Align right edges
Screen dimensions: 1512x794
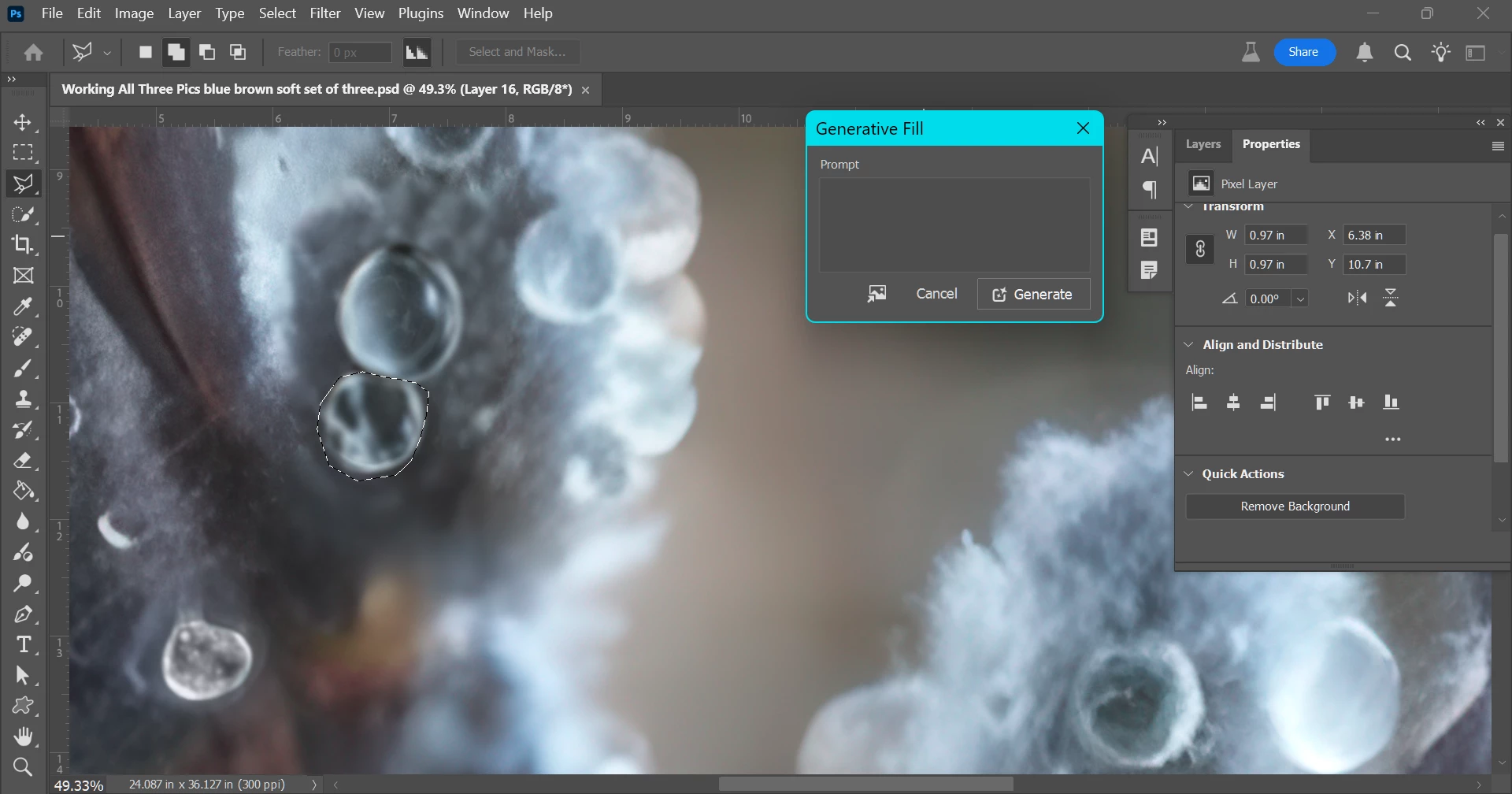(x=1268, y=403)
